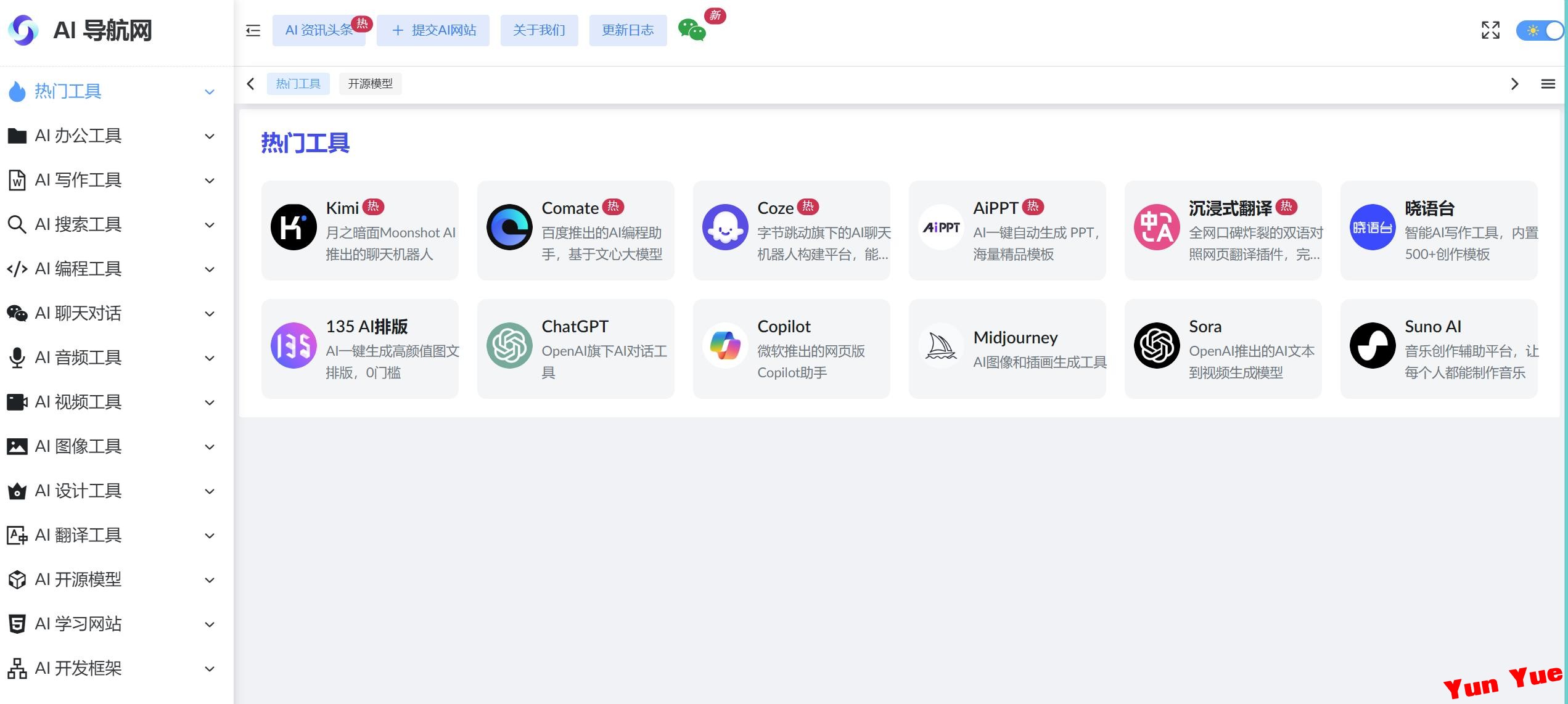This screenshot has width=1568, height=704.
Task: Click the 135 AI排版 purple icon
Action: [293, 346]
